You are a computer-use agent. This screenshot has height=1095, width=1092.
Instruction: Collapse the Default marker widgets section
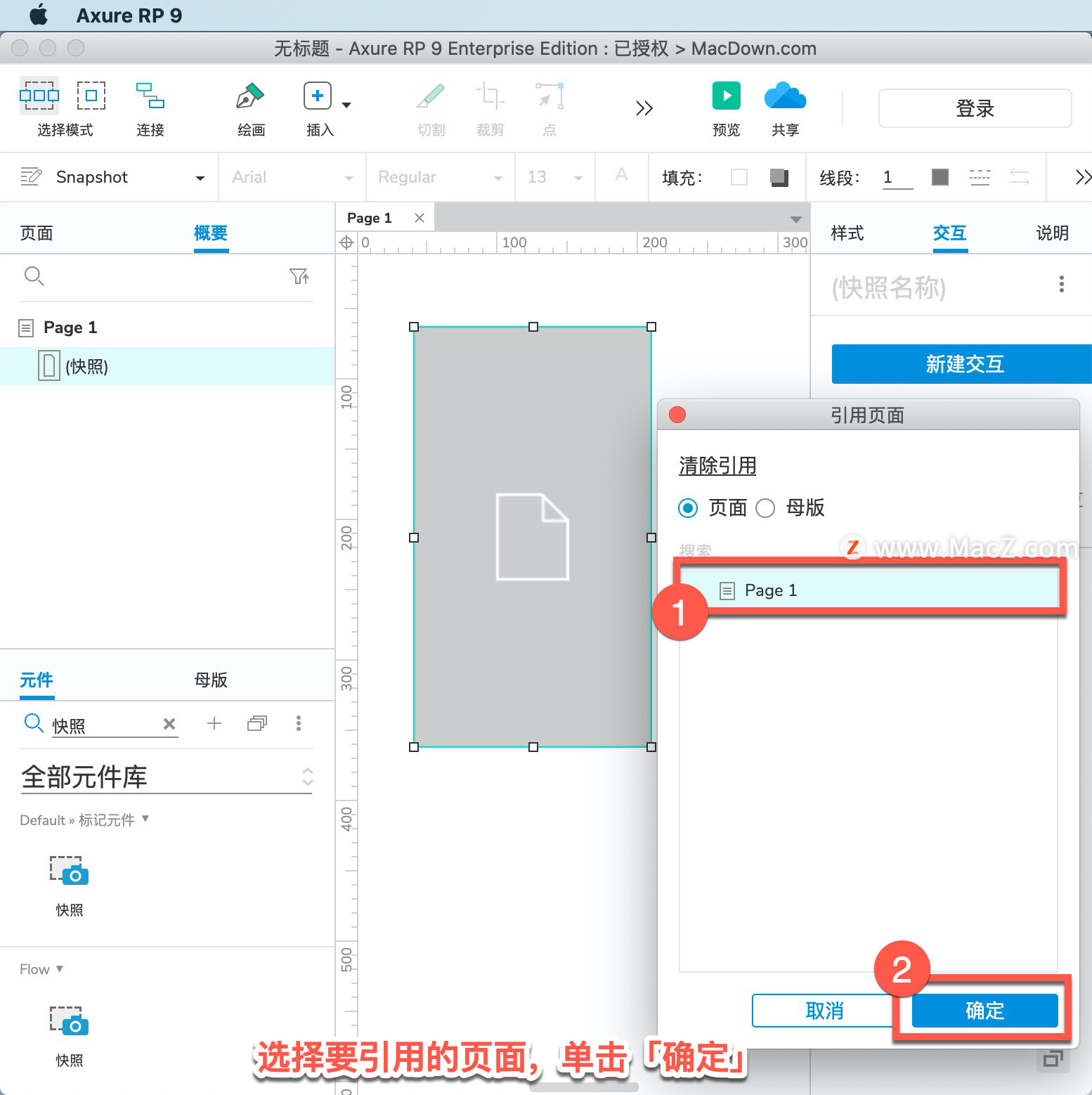click(145, 819)
